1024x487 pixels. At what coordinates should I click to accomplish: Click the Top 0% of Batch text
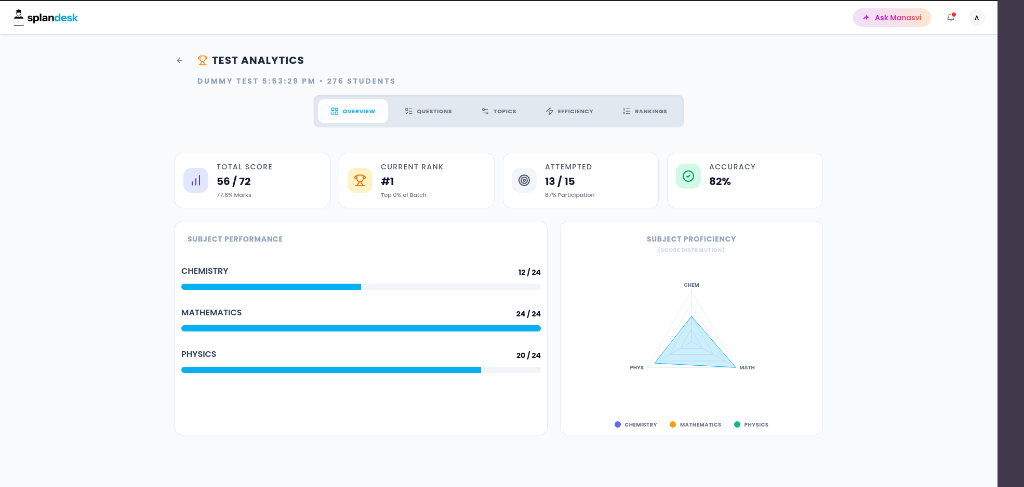coord(403,195)
